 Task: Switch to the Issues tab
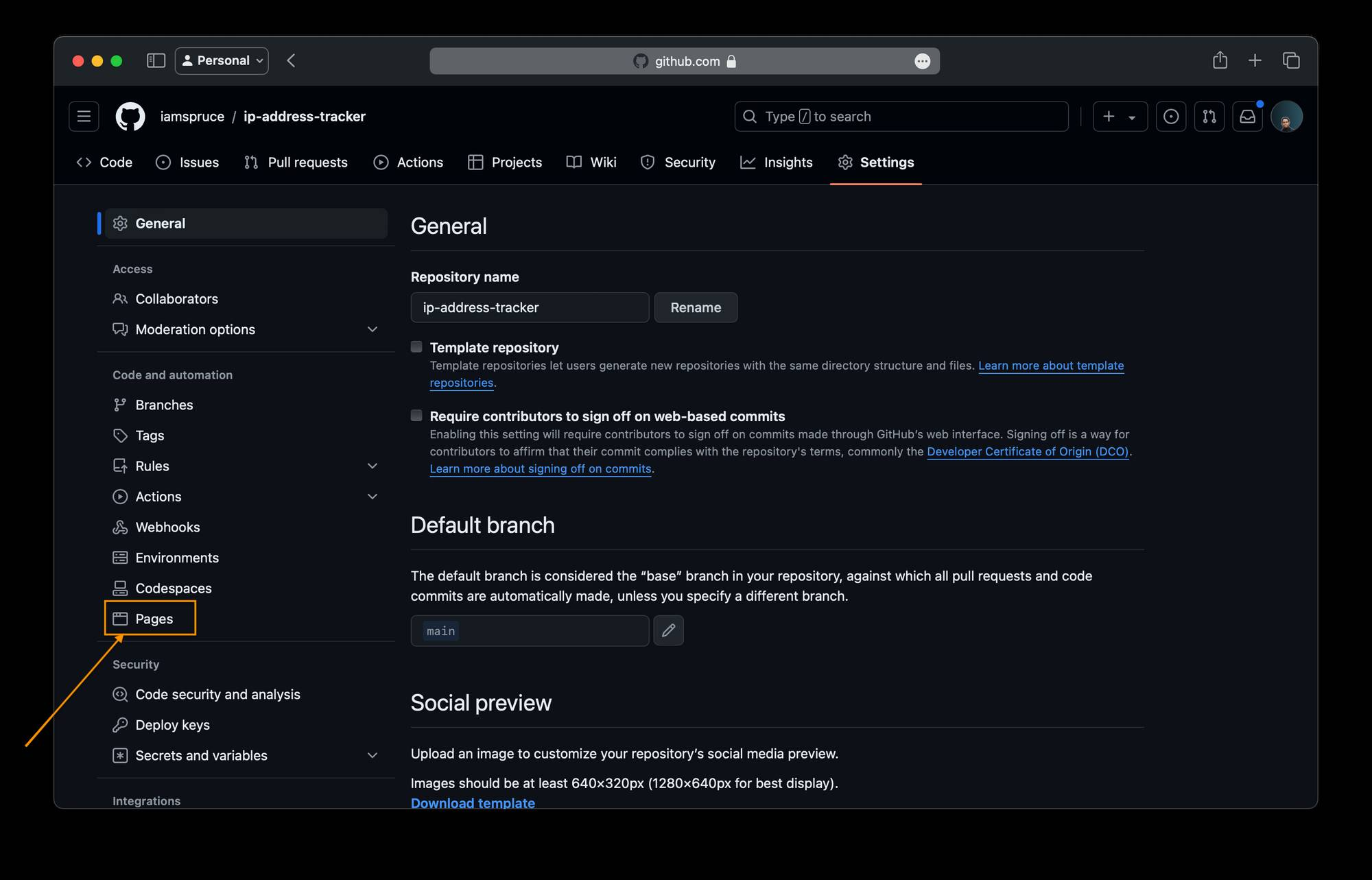187,163
